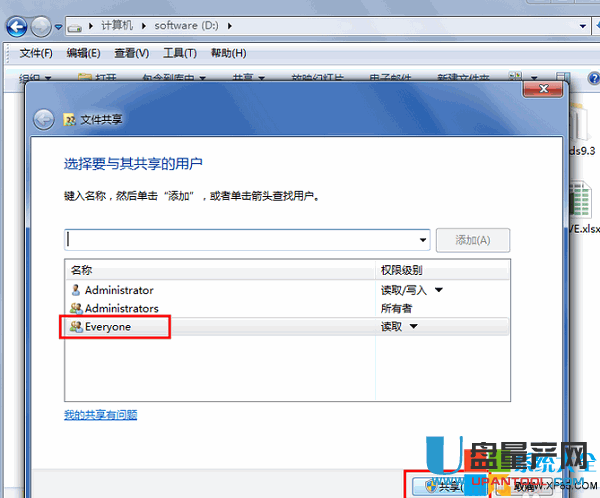Image resolution: width=600 pixels, height=498 pixels.
Task: Open the 编辑(E) menu
Action: click(83, 53)
